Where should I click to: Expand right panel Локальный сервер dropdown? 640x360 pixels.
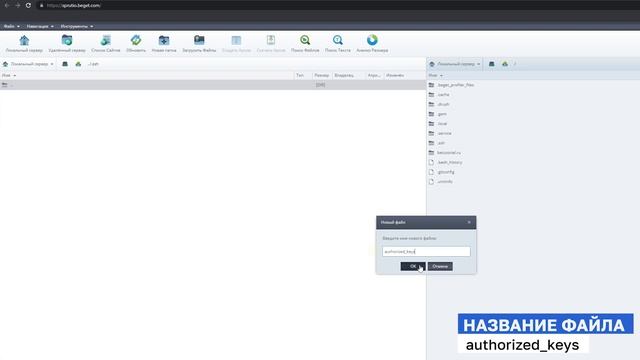(x=455, y=64)
